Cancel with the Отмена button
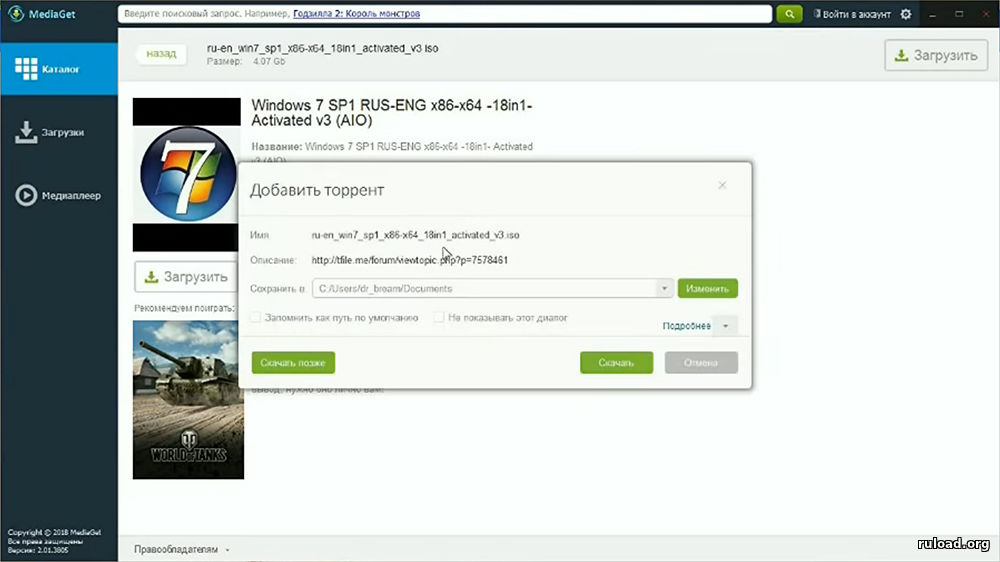Image resolution: width=1000 pixels, height=562 pixels. [701, 362]
